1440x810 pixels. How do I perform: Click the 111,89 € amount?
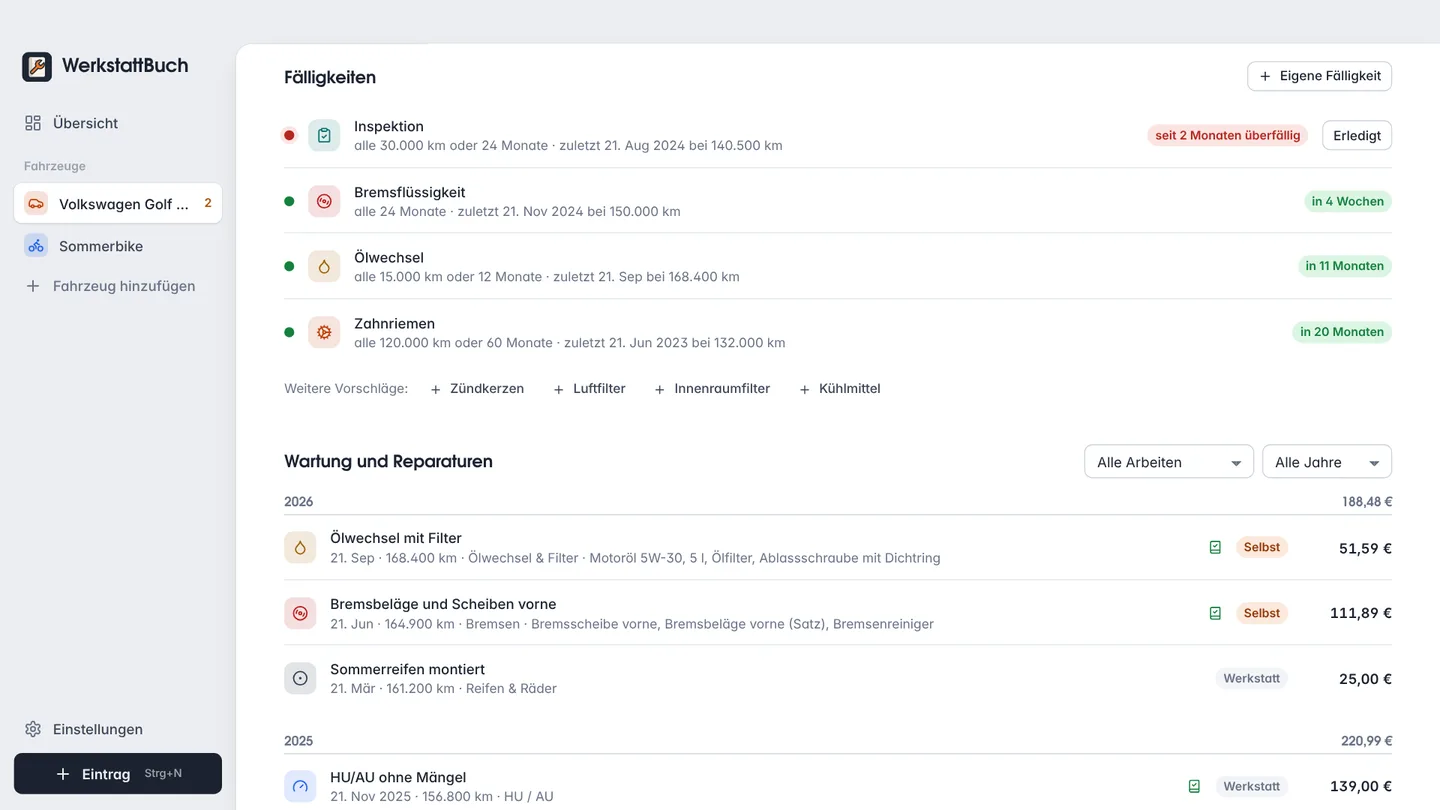tap(1361, 613)
